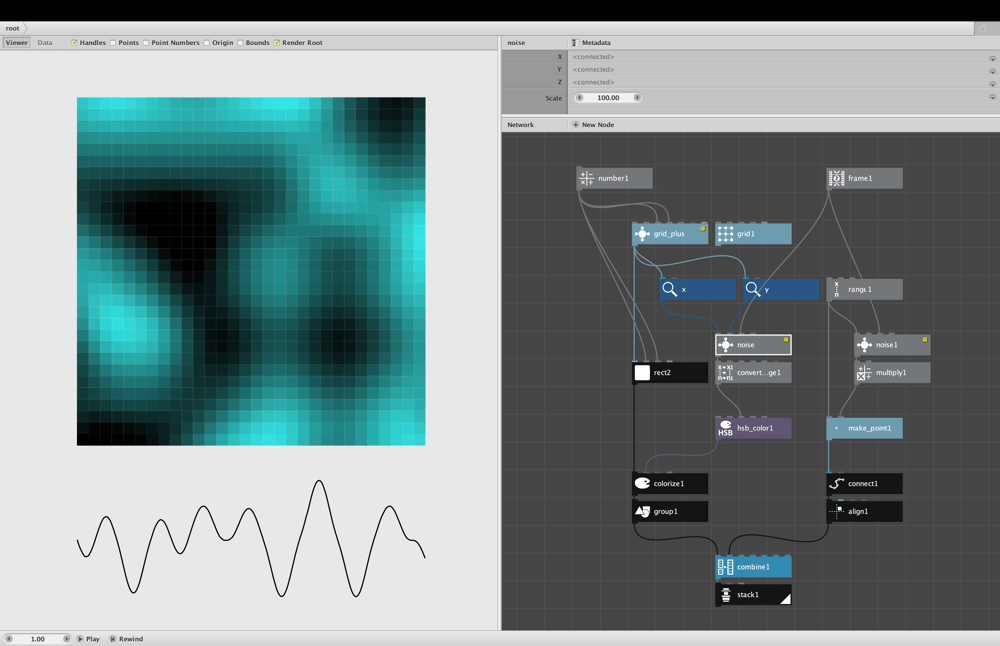Toggle the Handles checkbox
Viewport: 1000px width, 646px height.
[74, 43]
